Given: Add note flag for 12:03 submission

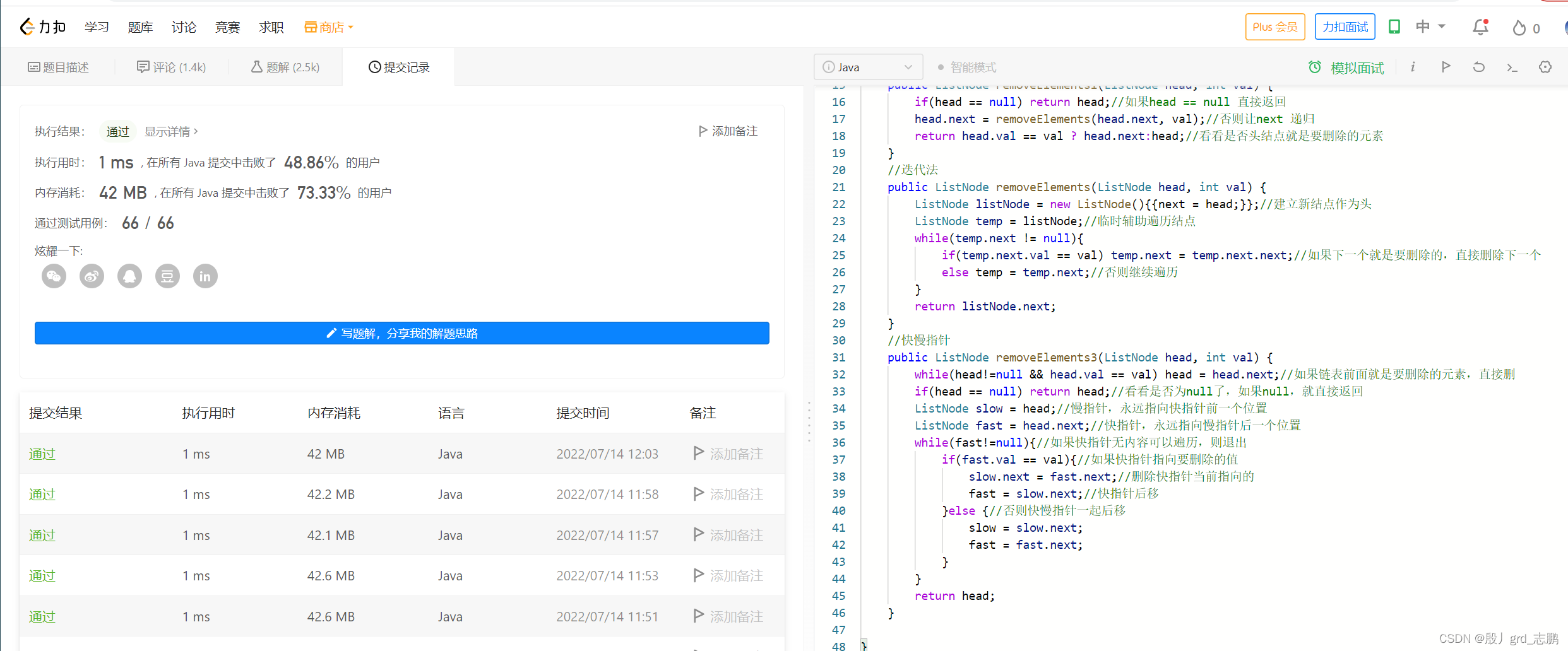Looking at the screenshot, I should point(698,453).
